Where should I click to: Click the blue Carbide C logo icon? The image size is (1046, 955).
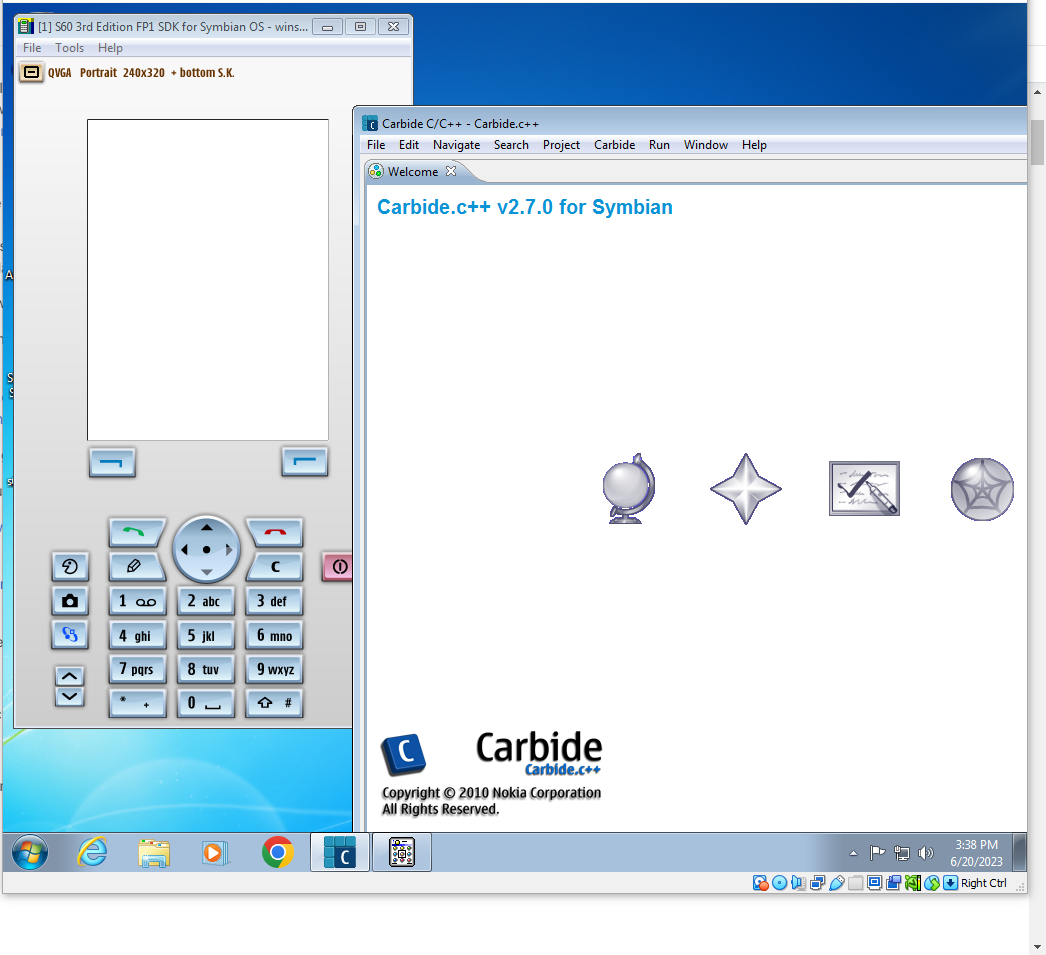(404, 754)
